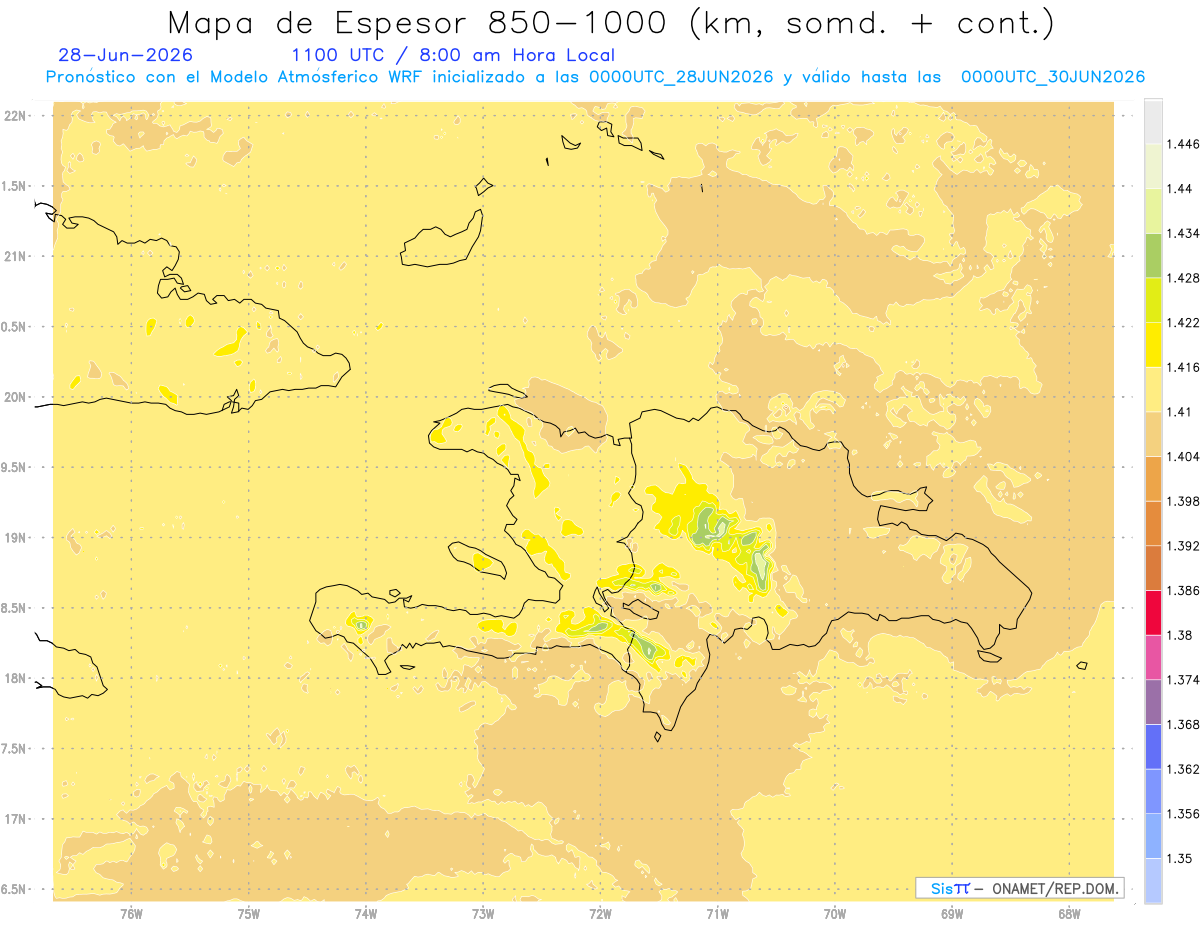Click the colorbar value '1.446'
This screenshot has width=1200, height=927.
pyautogui.click(x=1182, y=144)
